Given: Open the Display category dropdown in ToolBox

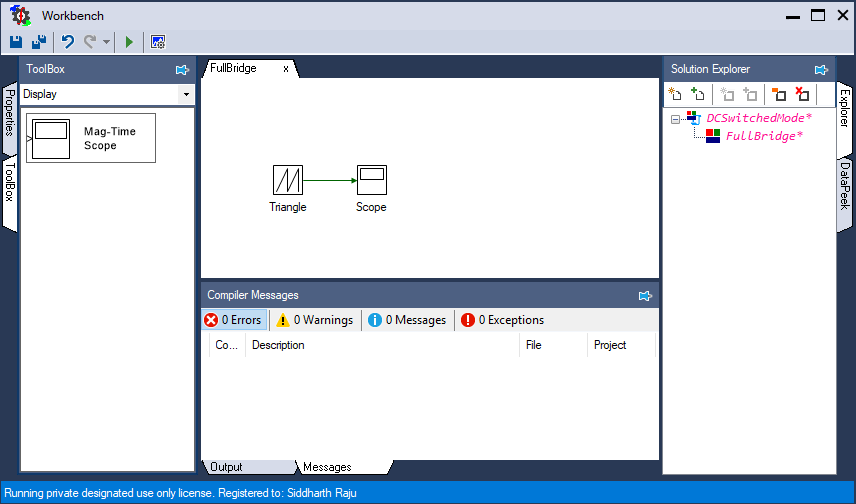Looking at the screenshot, I should click(x=185, y=94).
